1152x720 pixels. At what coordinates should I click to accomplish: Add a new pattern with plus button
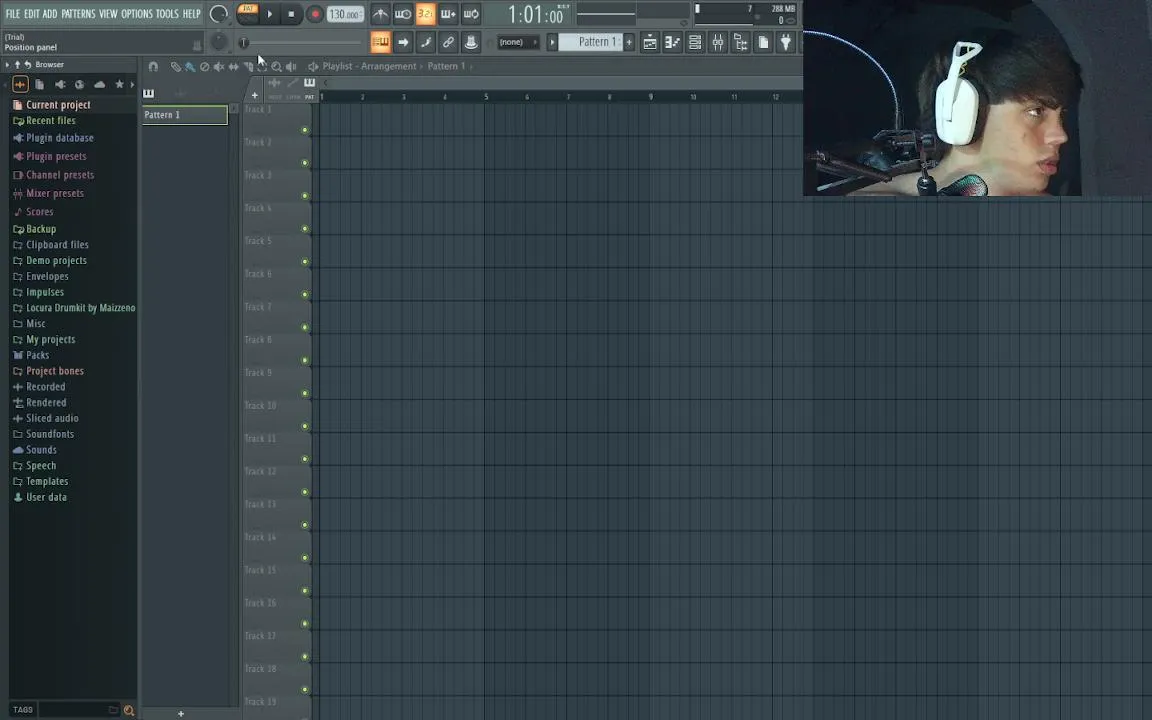629,42
